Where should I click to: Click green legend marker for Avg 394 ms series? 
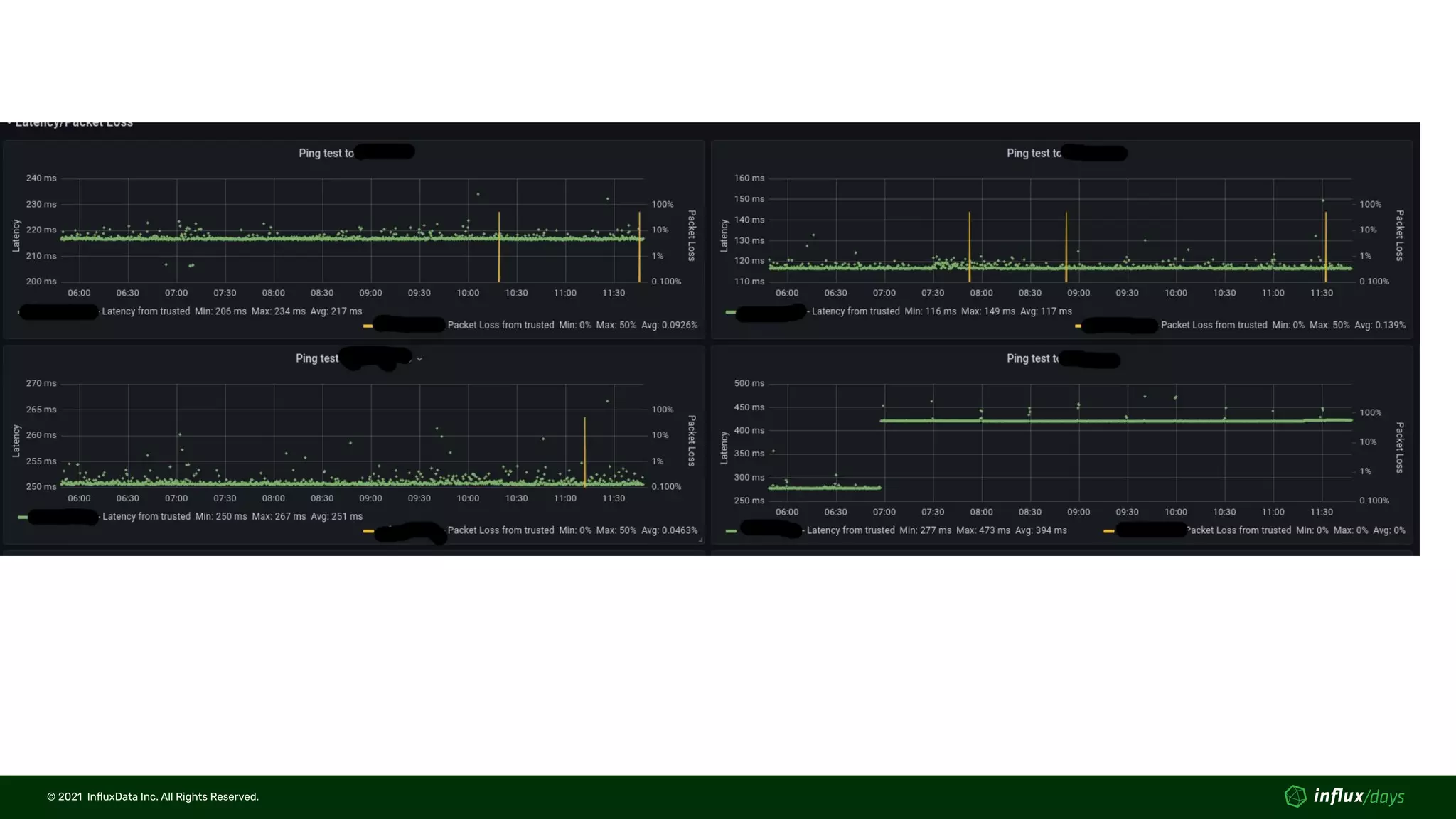coord(730,531)
